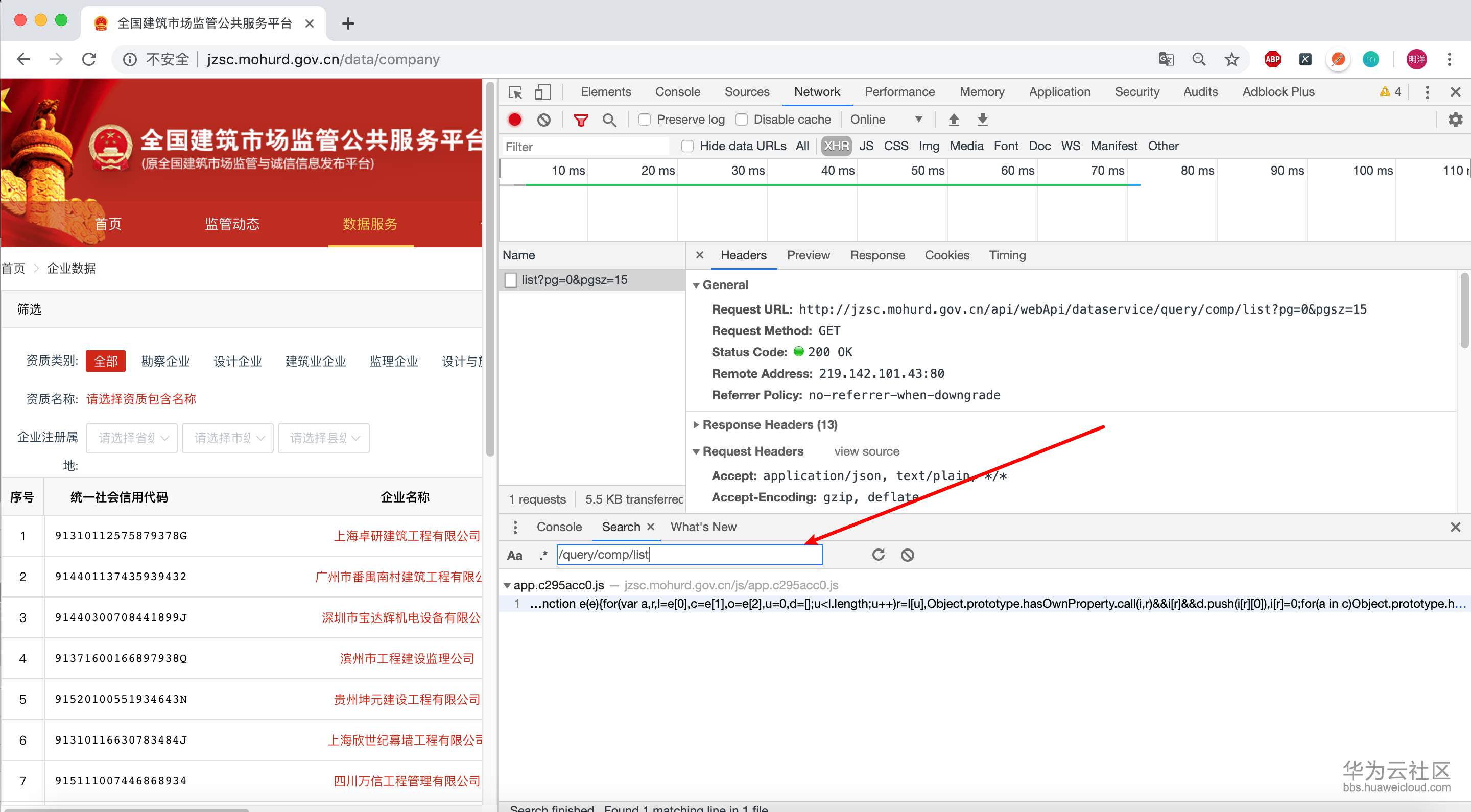Open company link 上海卓研建筑工程有限公司
Screen dimensions: 1471x812
click(407, 536)
